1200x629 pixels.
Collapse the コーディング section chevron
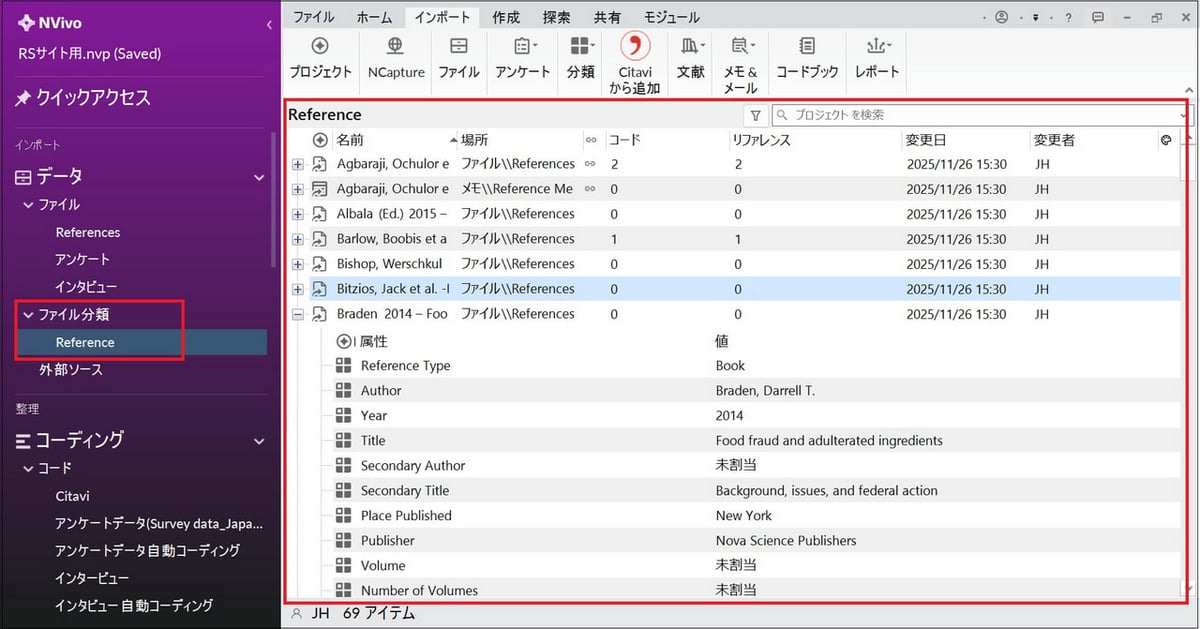[259, 440]
